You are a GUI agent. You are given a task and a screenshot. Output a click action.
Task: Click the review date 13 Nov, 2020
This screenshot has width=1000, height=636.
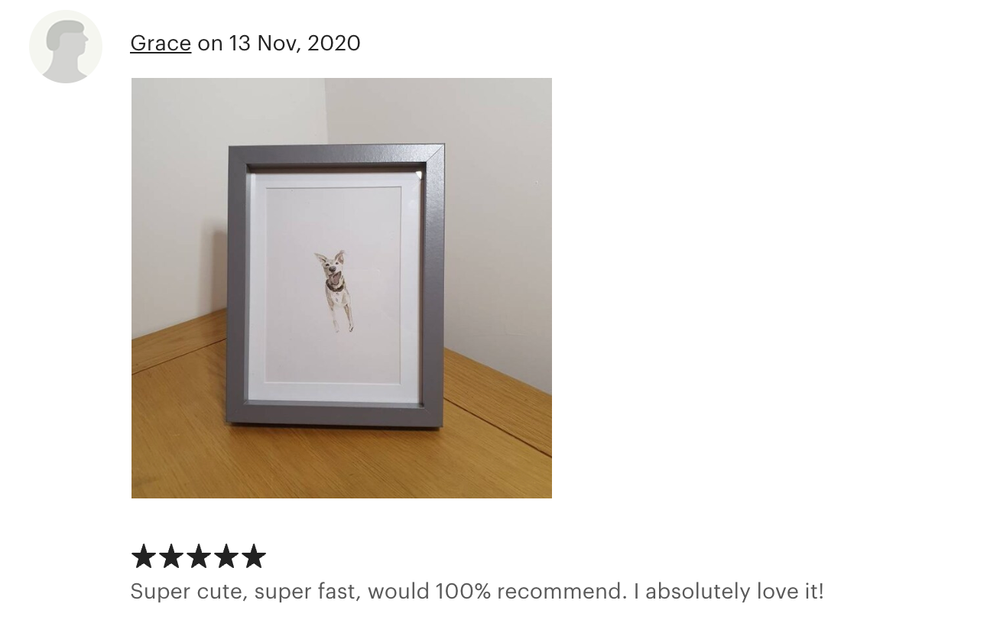tap(295, 43)
